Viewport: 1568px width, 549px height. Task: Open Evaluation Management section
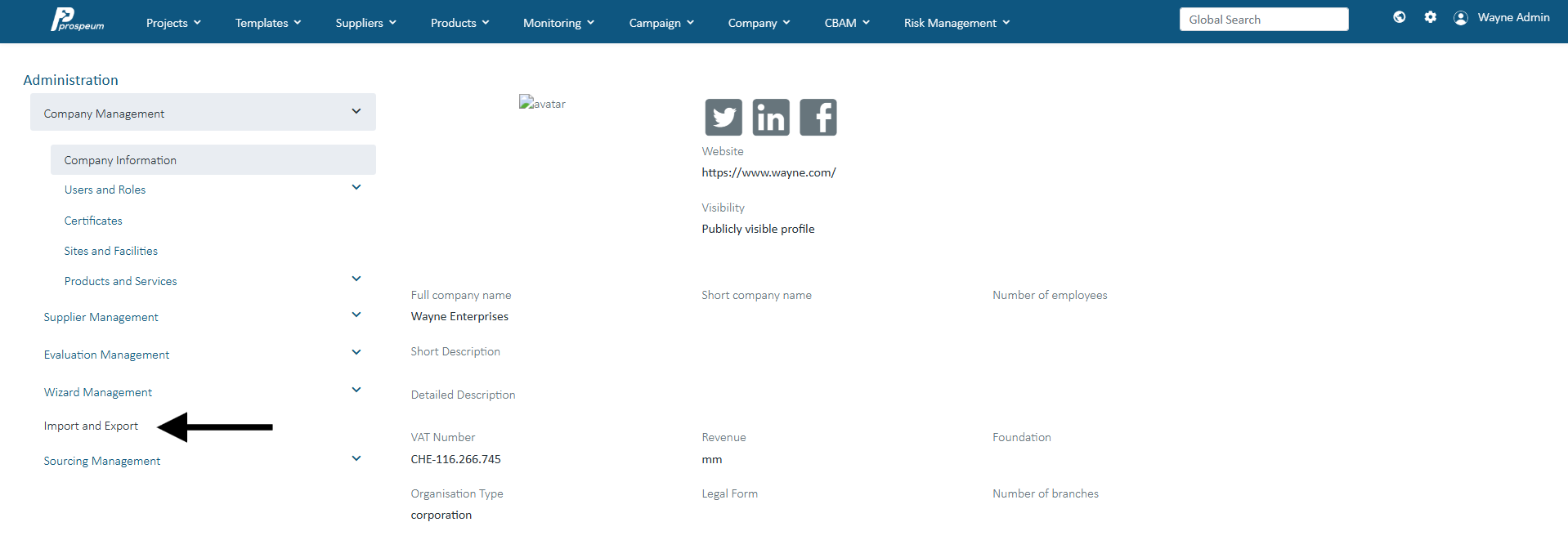(106, 355)
